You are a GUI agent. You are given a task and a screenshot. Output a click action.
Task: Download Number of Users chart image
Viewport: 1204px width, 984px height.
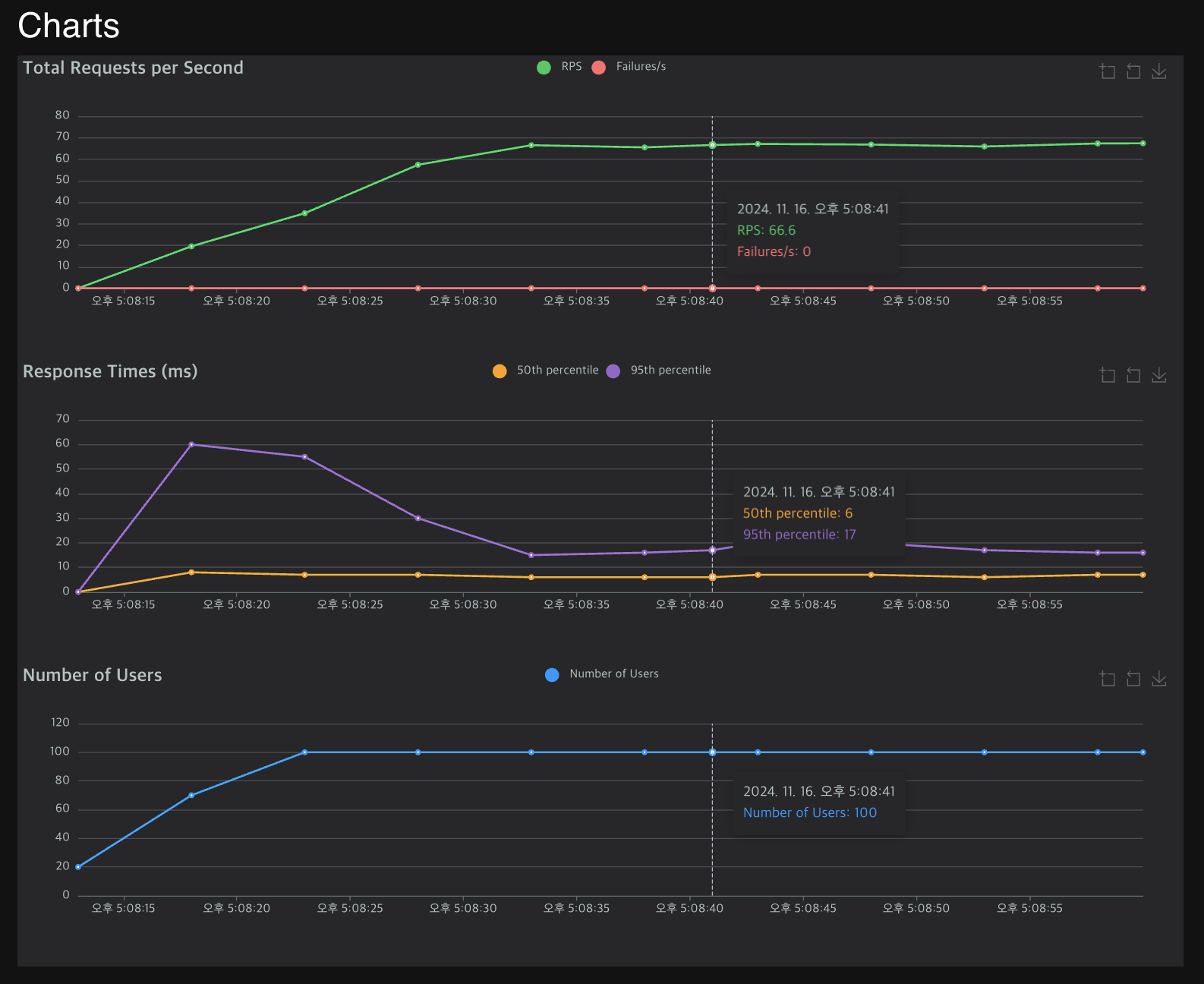[1159, 679]
